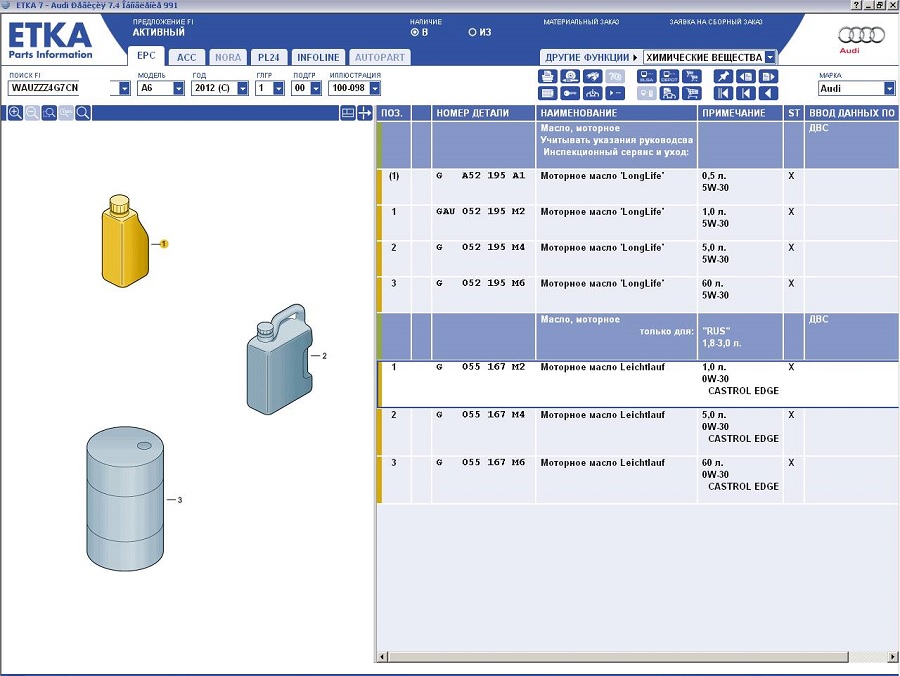The height and width of the screenshot is (676, 900).
Task: Click the list view icon below printer
Action: [548, 93]
